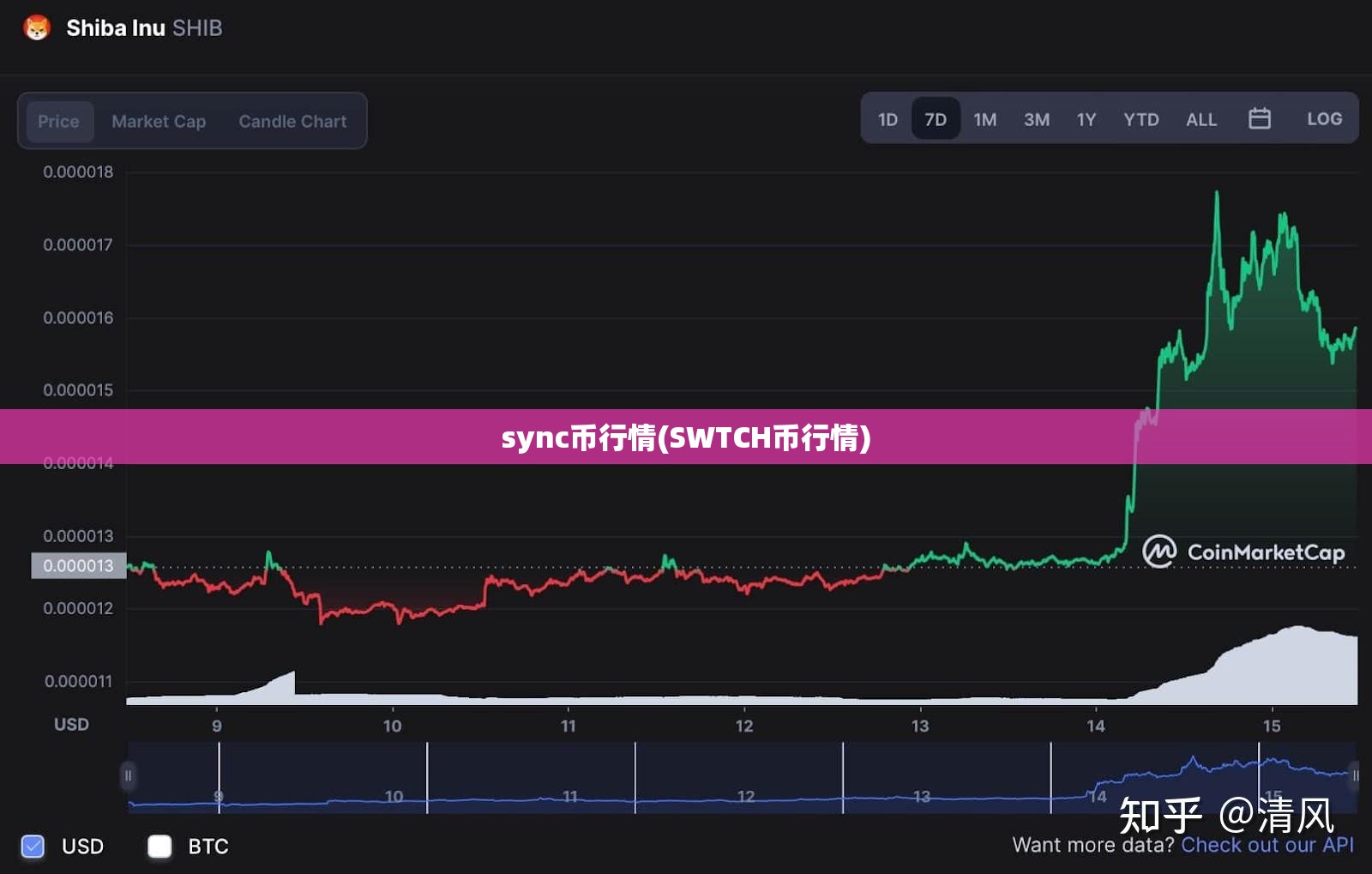Toggle the LOG scale button
The image size is (1372, 874).
click(1324, 118)
